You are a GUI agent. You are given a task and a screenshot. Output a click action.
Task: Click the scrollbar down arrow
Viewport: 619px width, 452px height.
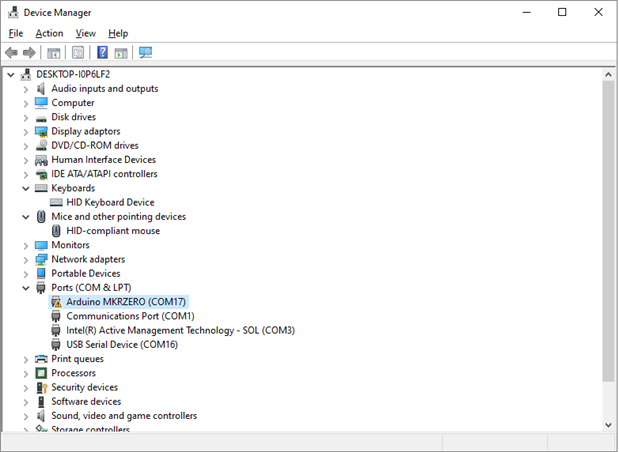(x=608, y=425)
